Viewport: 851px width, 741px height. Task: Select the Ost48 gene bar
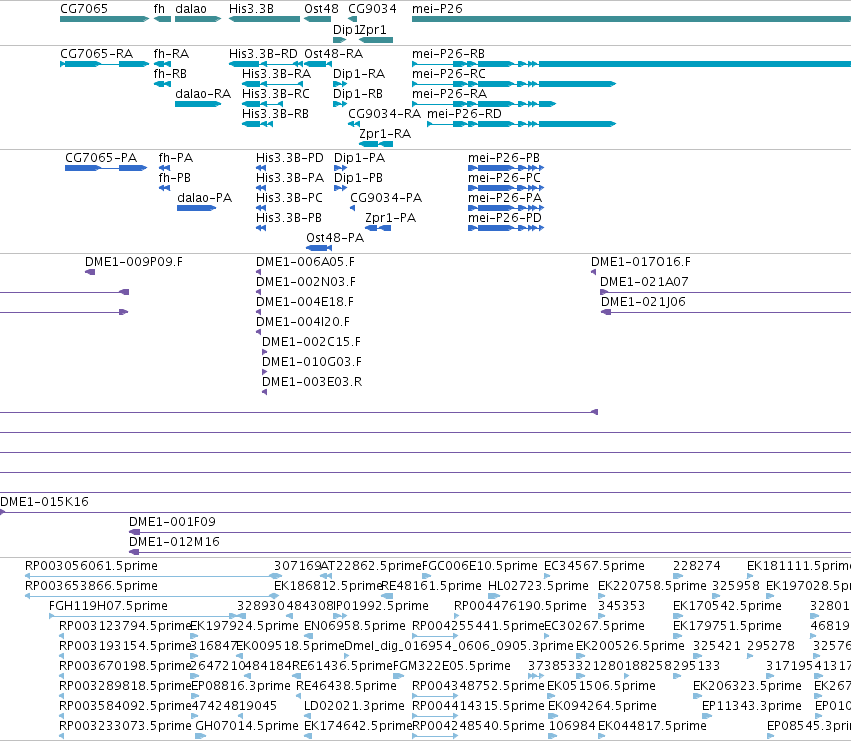(x=317, y=19)
